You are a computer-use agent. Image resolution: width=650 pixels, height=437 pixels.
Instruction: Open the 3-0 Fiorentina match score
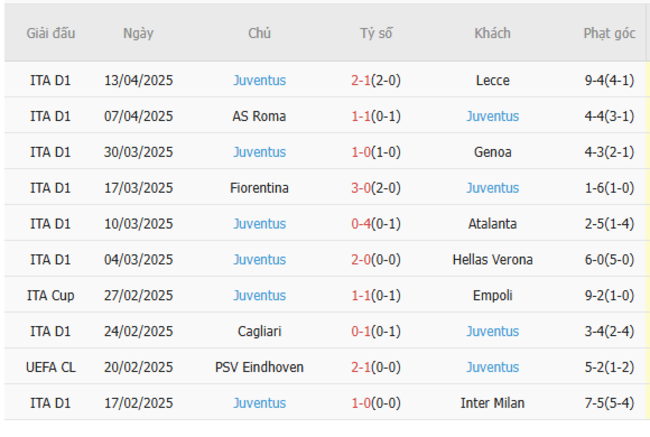click(361, 188)
